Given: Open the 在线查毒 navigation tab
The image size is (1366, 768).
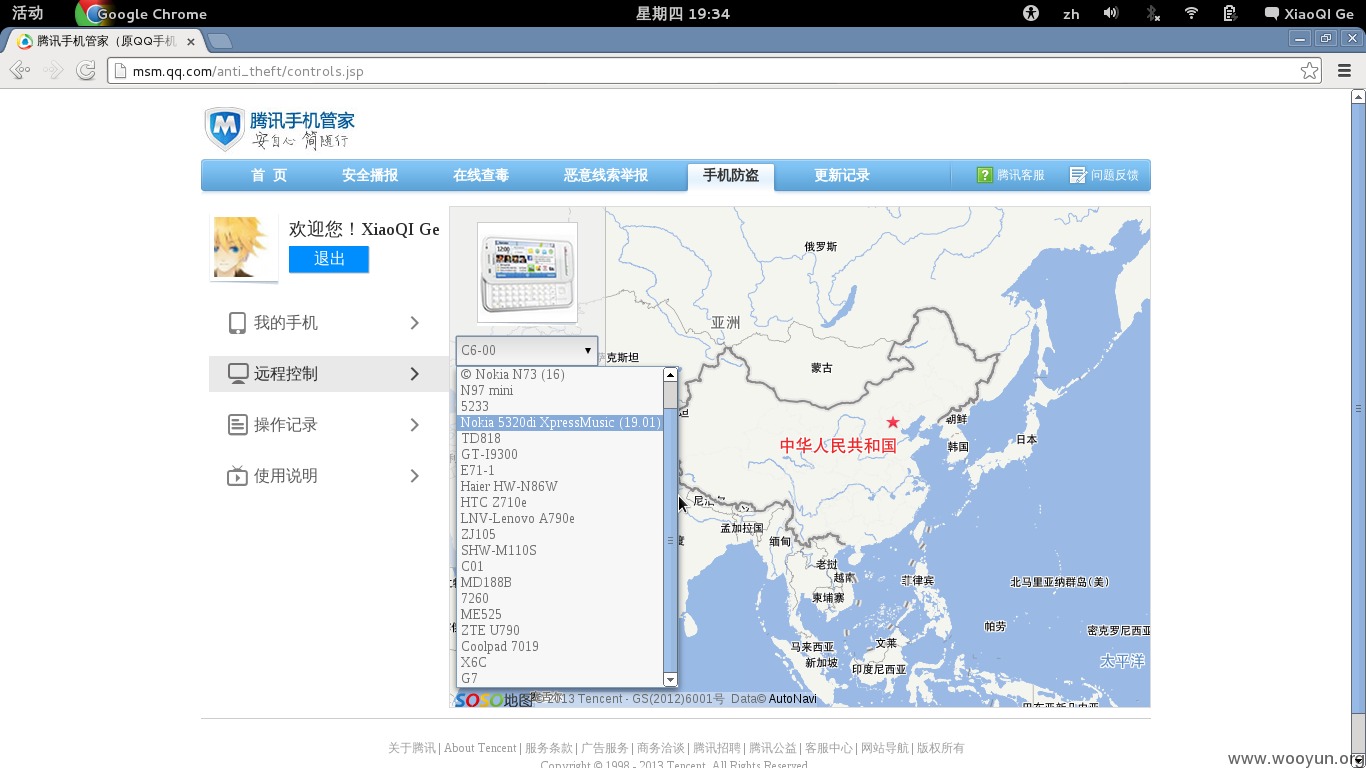Looking at the screenshot, I should pos(481,175).
